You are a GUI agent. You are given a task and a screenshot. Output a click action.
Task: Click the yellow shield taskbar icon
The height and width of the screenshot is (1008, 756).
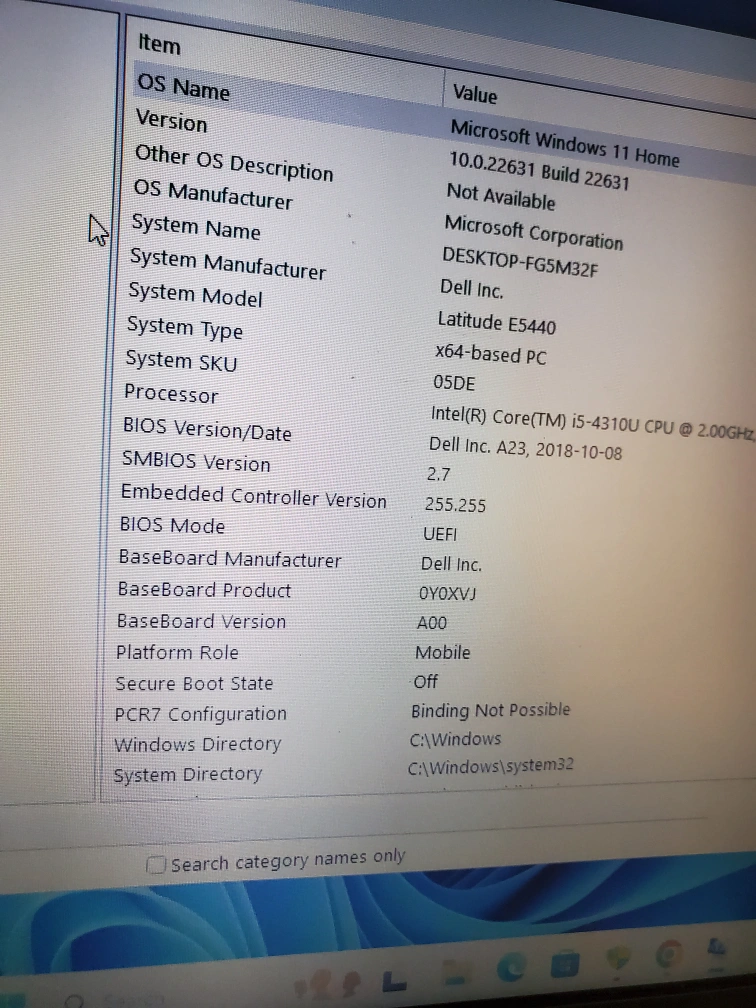tap(618, 958)
